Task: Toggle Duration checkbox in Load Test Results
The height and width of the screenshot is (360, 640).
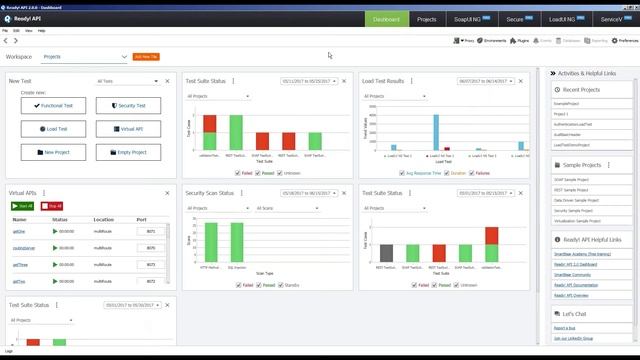Action: (447, 173)
